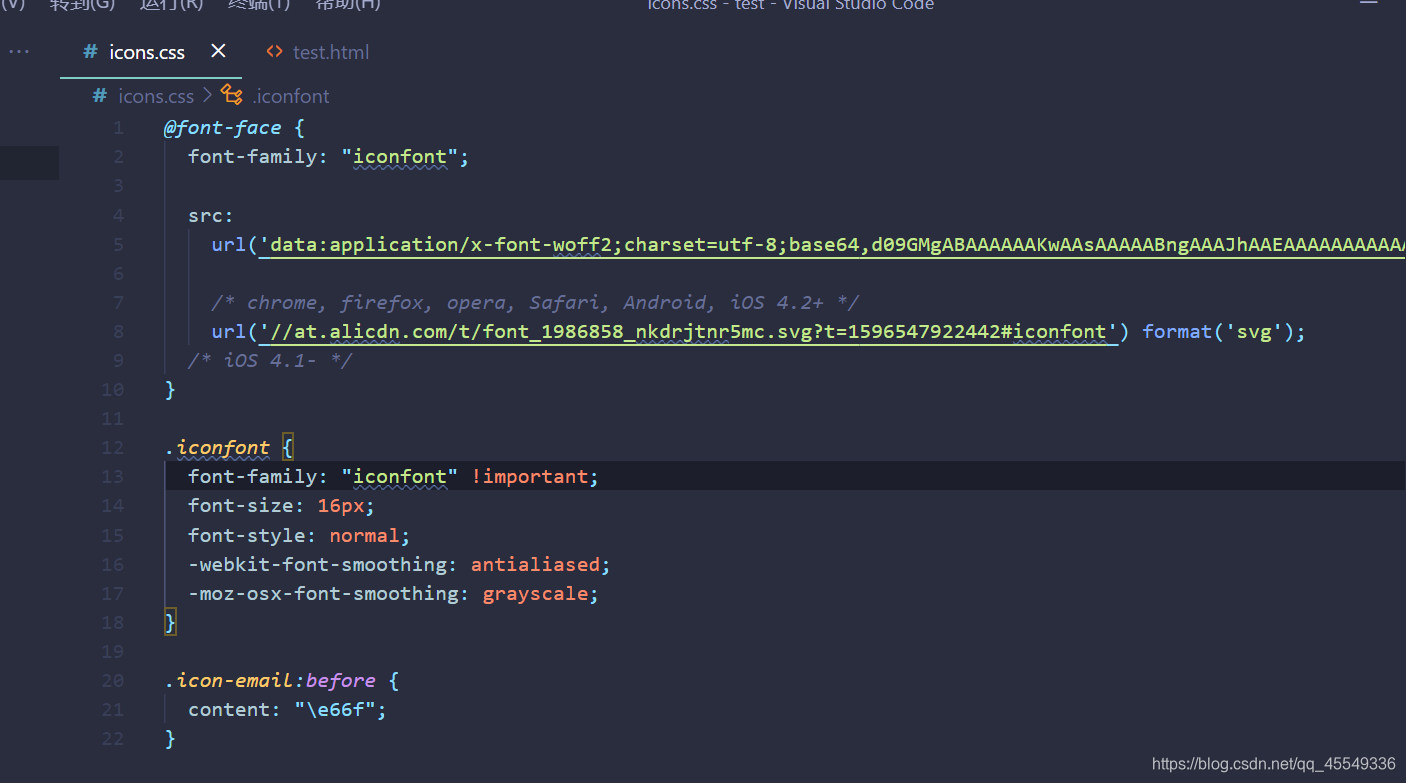
Task: Select icons.css in the breadcrumb path
Action: point(156,96)
